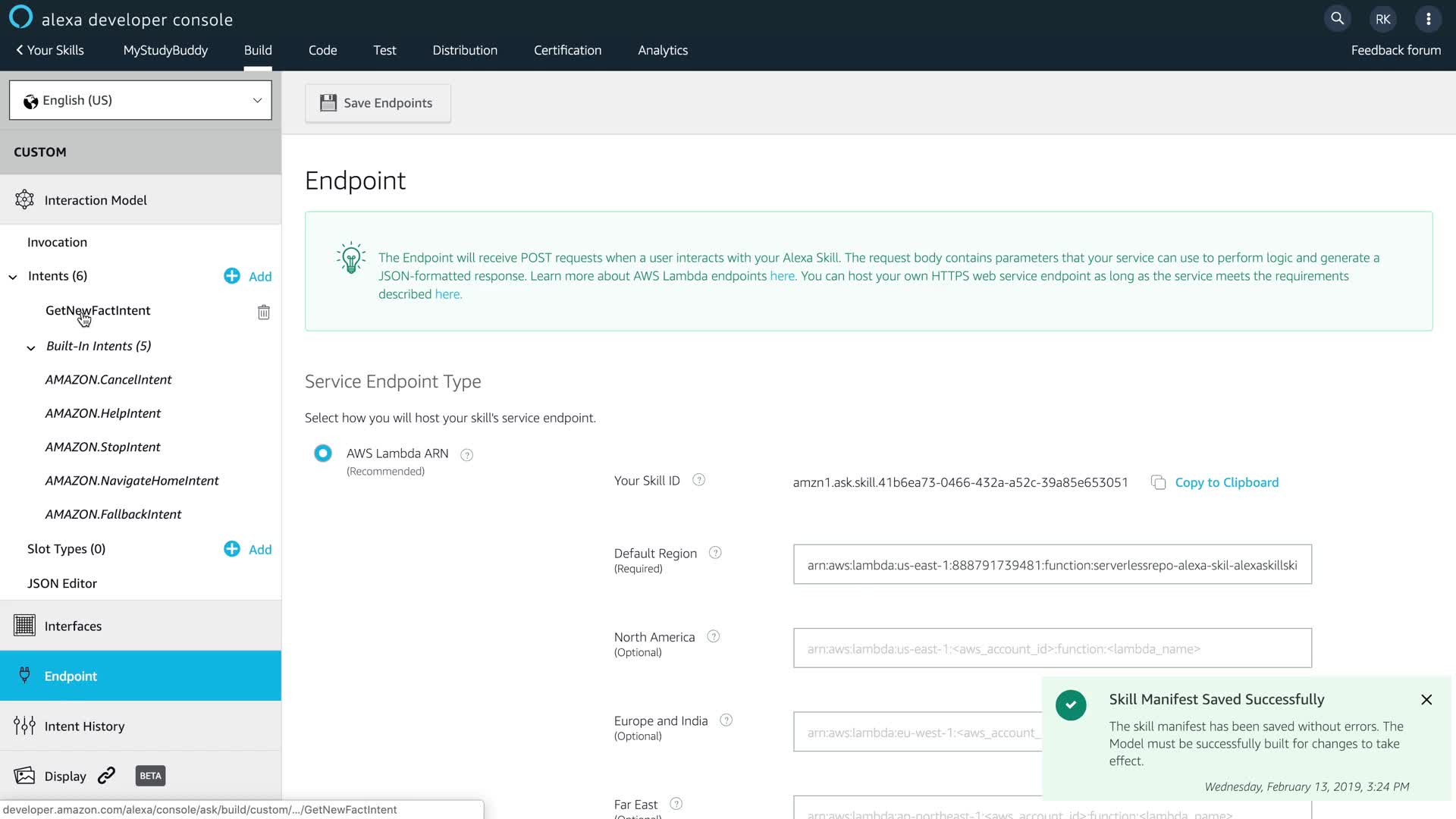Image resolution: width=1456 pixels, height=819 pixels.
Task: Open the Distribution tab
Action: (x=465, y=50)
